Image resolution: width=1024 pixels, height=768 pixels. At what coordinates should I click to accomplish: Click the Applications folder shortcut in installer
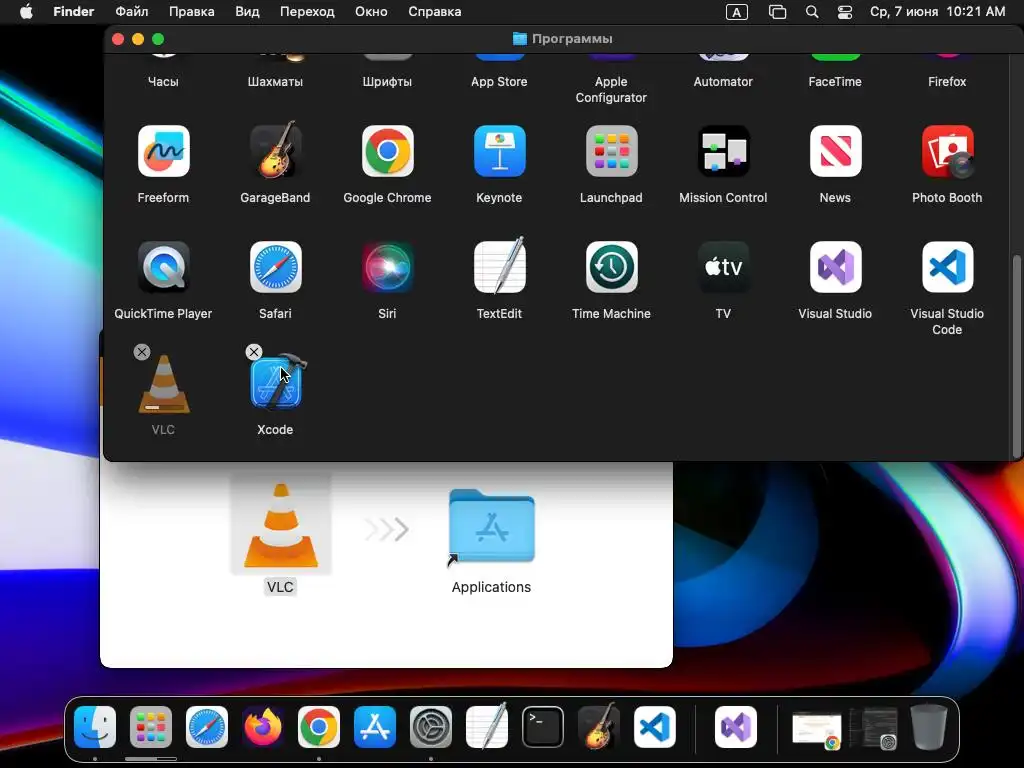[491, 528]
